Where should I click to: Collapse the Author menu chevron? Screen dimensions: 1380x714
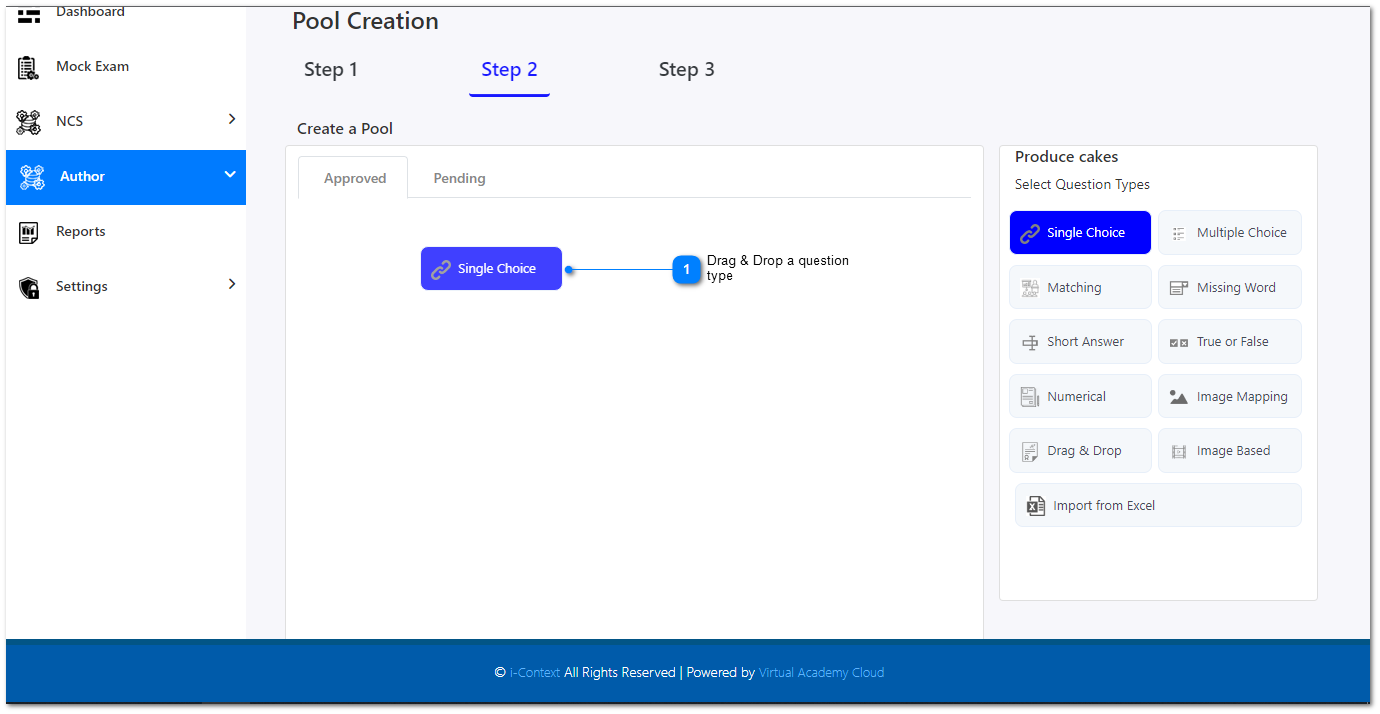(230, 175)
